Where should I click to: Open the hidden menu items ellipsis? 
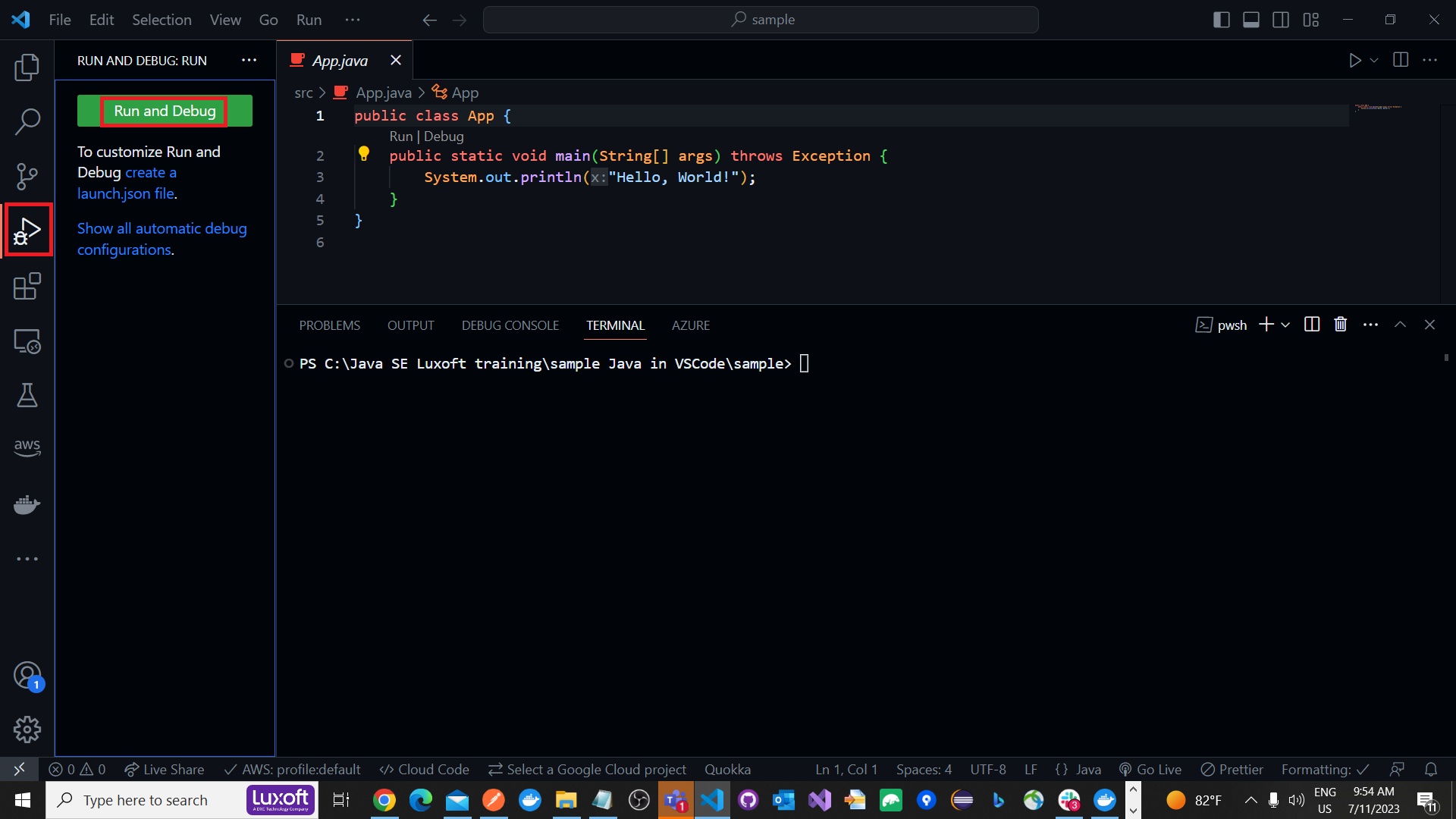(353, 20)
